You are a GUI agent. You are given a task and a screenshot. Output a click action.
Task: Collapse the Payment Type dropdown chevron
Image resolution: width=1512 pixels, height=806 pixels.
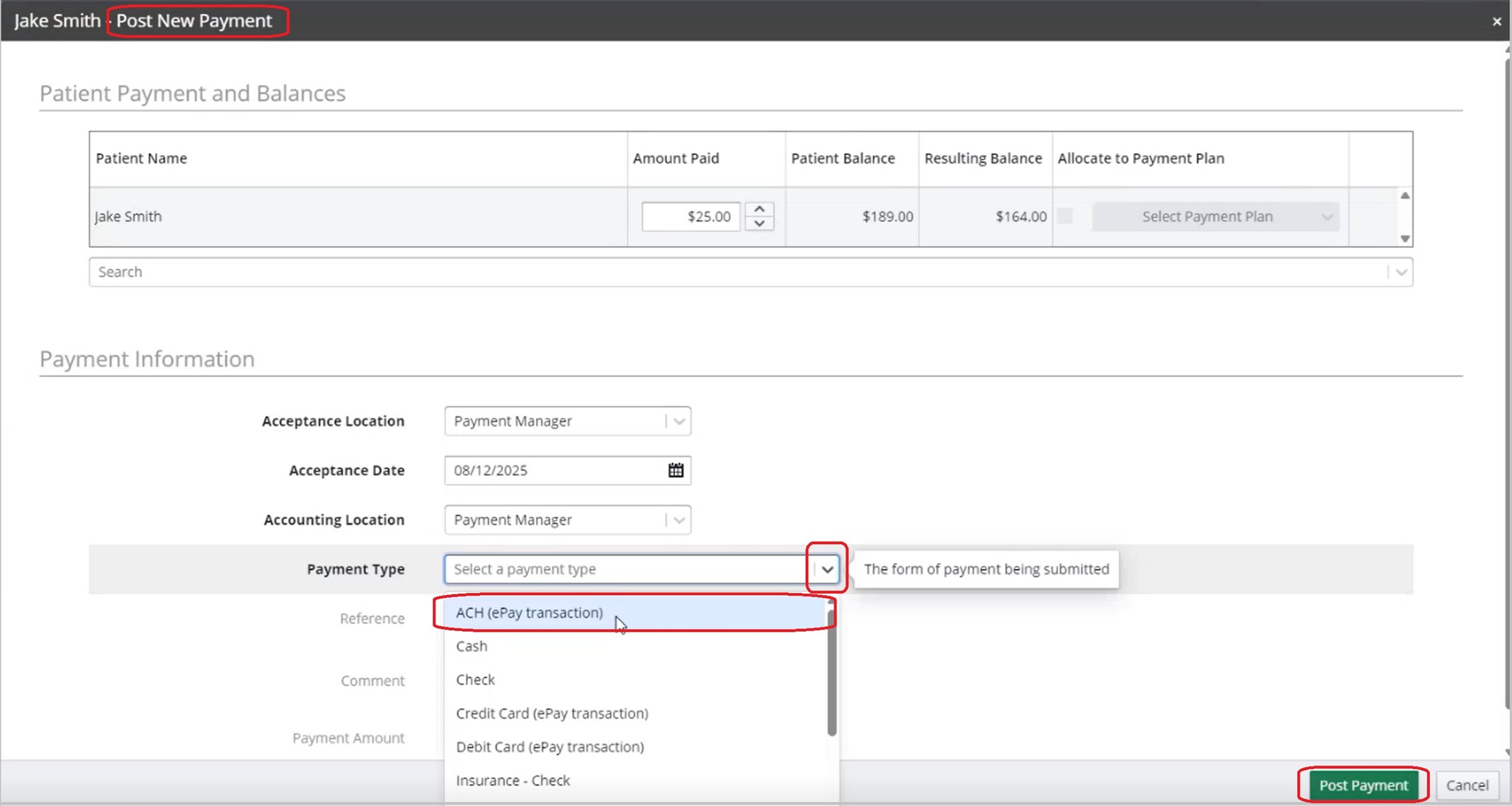point(826,569)
